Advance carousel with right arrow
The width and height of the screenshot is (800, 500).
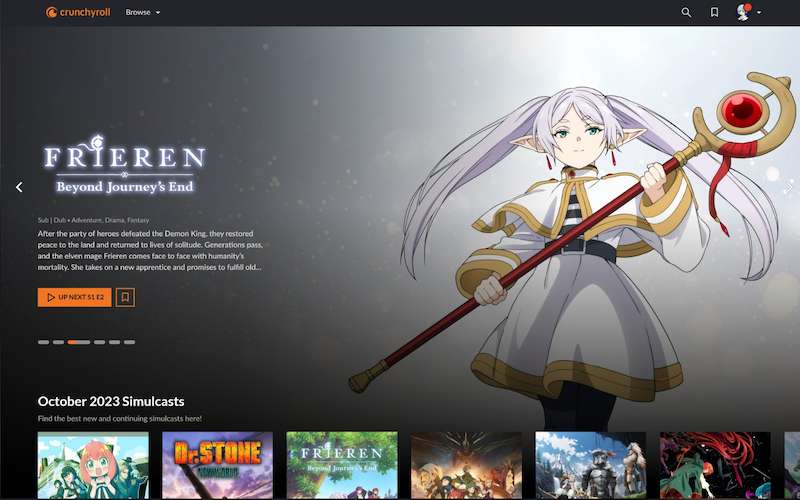point(787,187)
